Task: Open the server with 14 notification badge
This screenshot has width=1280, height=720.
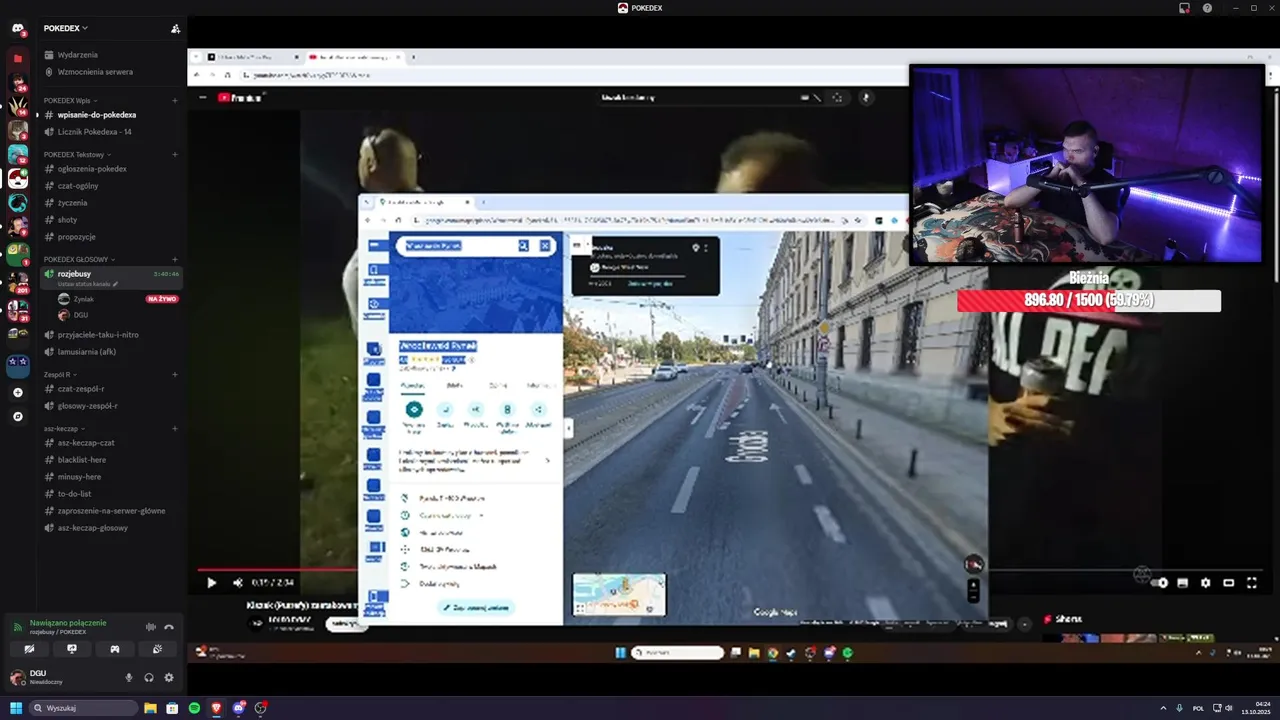Action: tap(18, 106)
